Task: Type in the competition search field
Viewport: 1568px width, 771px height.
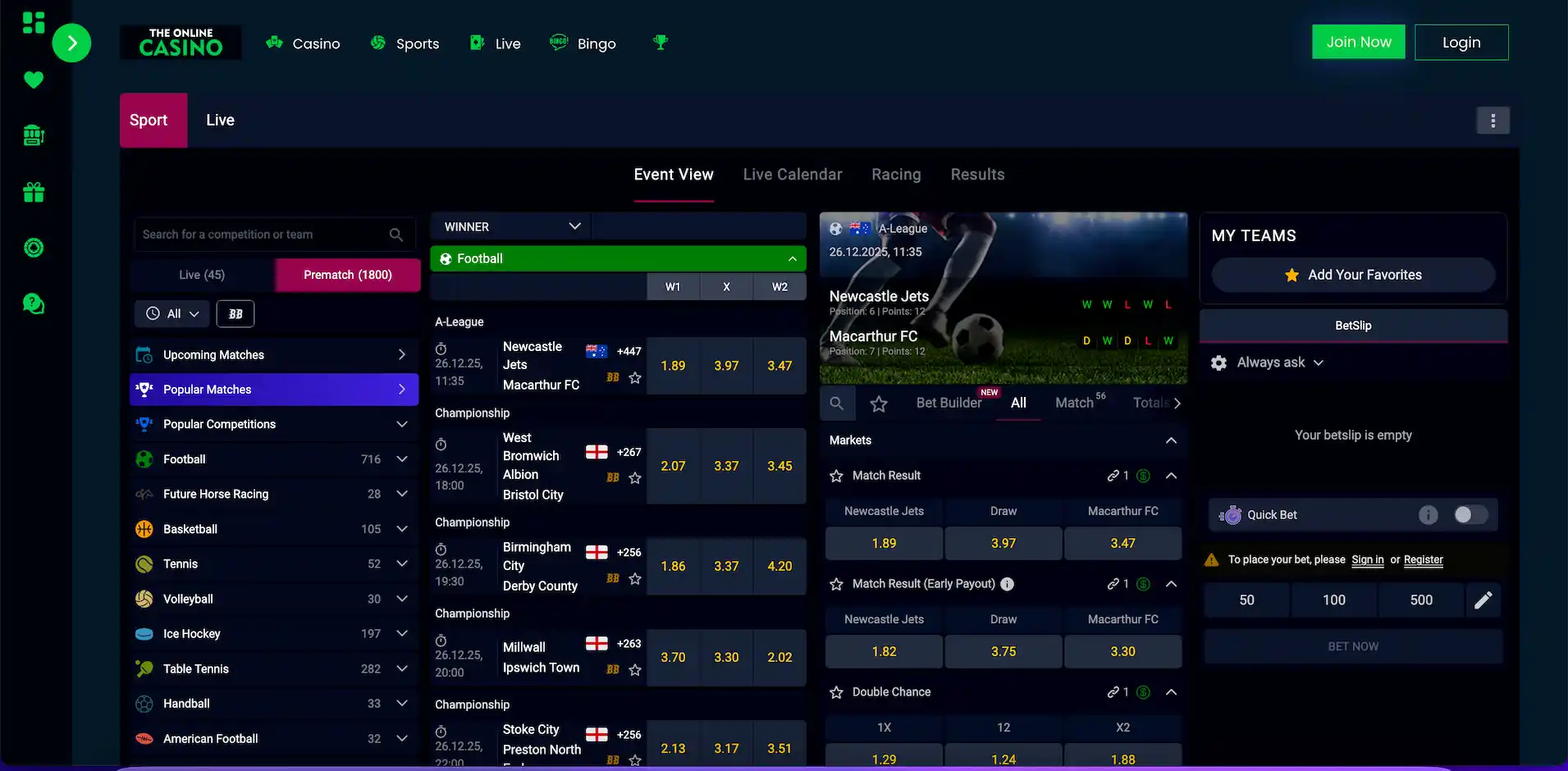Action: (263, 234)
